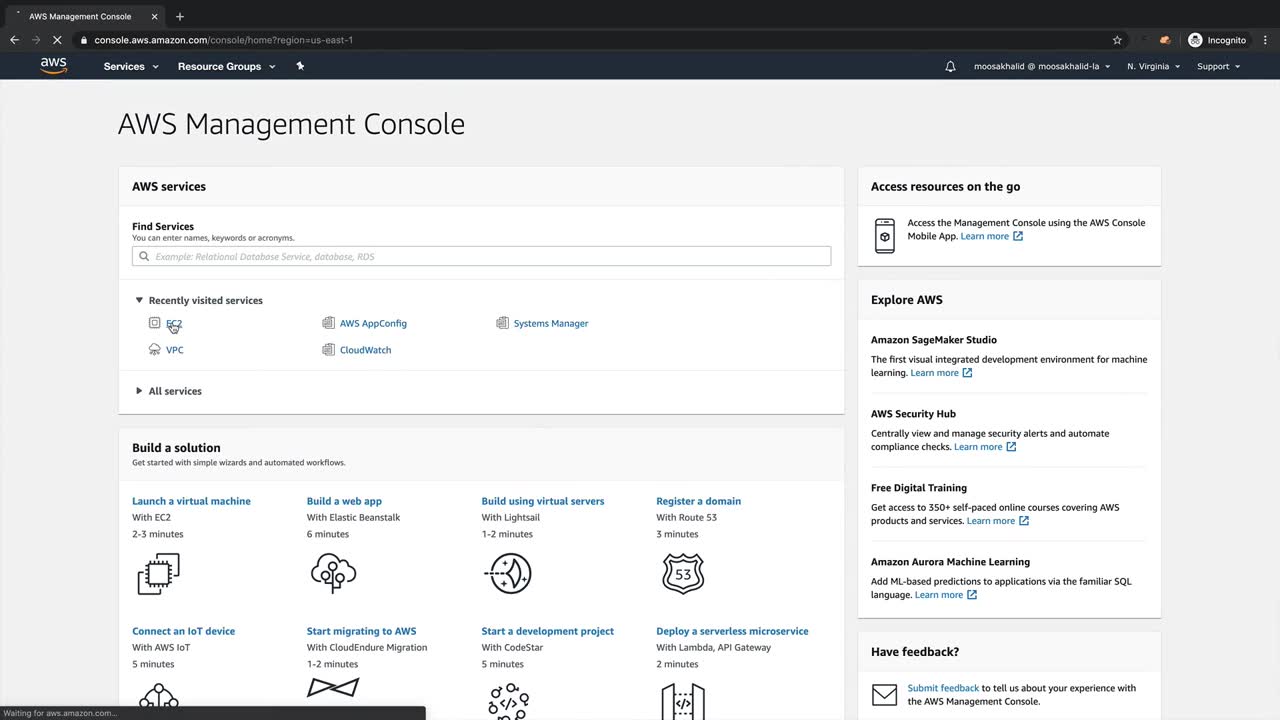Click Learn more under Free Digital Training

pos(998,521)
